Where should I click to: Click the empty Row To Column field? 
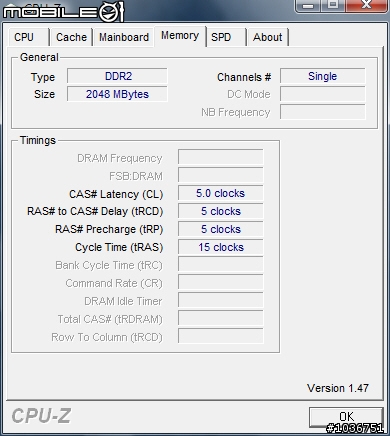point(221,337)
